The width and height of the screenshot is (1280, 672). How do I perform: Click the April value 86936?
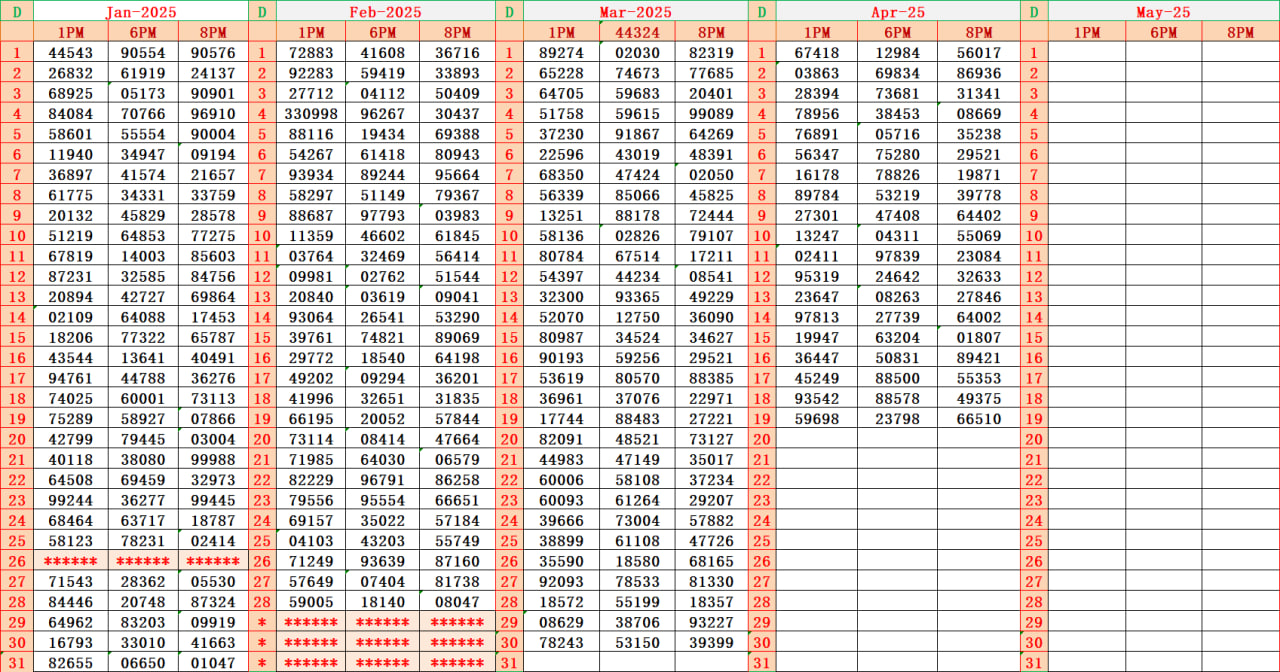tap(979, 73)
